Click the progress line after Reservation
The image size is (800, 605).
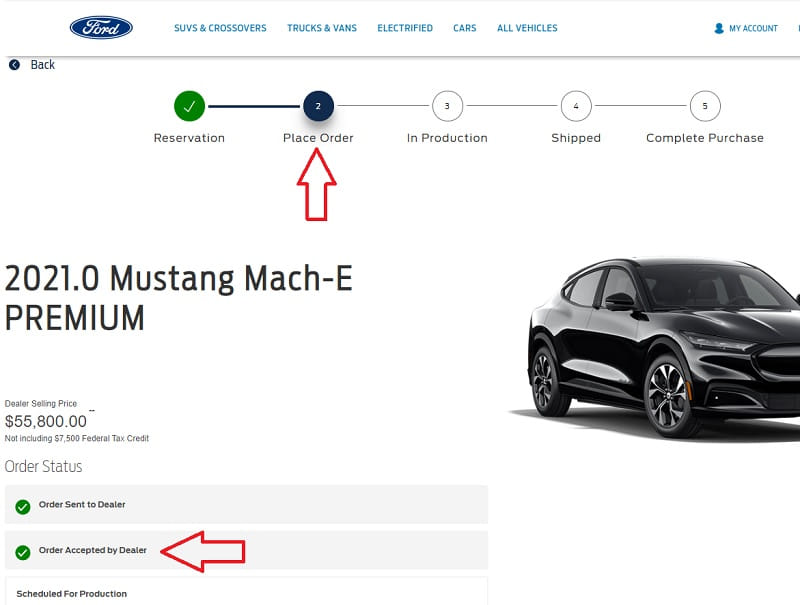[254, 106]
